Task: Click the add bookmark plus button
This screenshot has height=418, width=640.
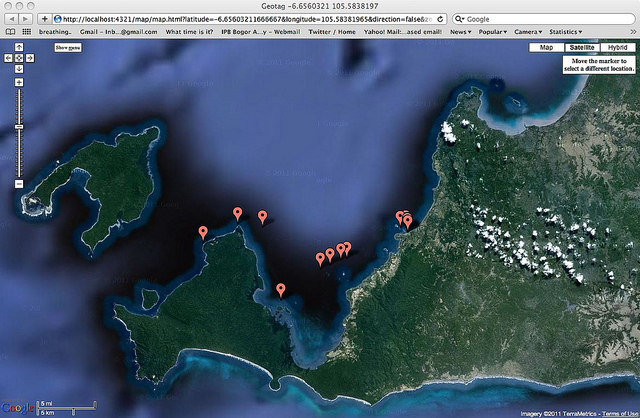Action: (x=44, y=18)
